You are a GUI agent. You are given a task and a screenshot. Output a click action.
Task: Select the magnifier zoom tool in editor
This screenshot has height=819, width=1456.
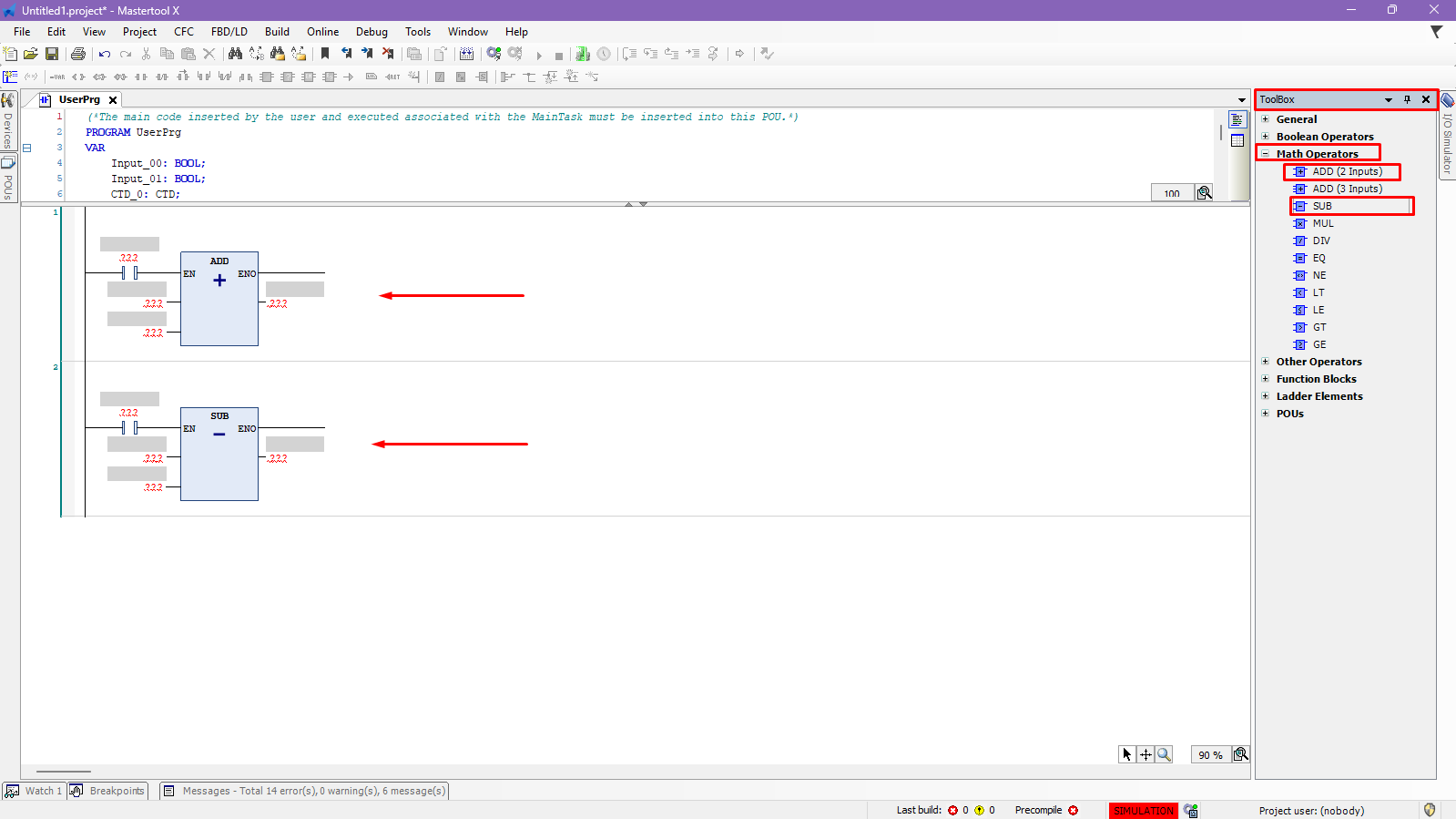(x=1164, y=754)
